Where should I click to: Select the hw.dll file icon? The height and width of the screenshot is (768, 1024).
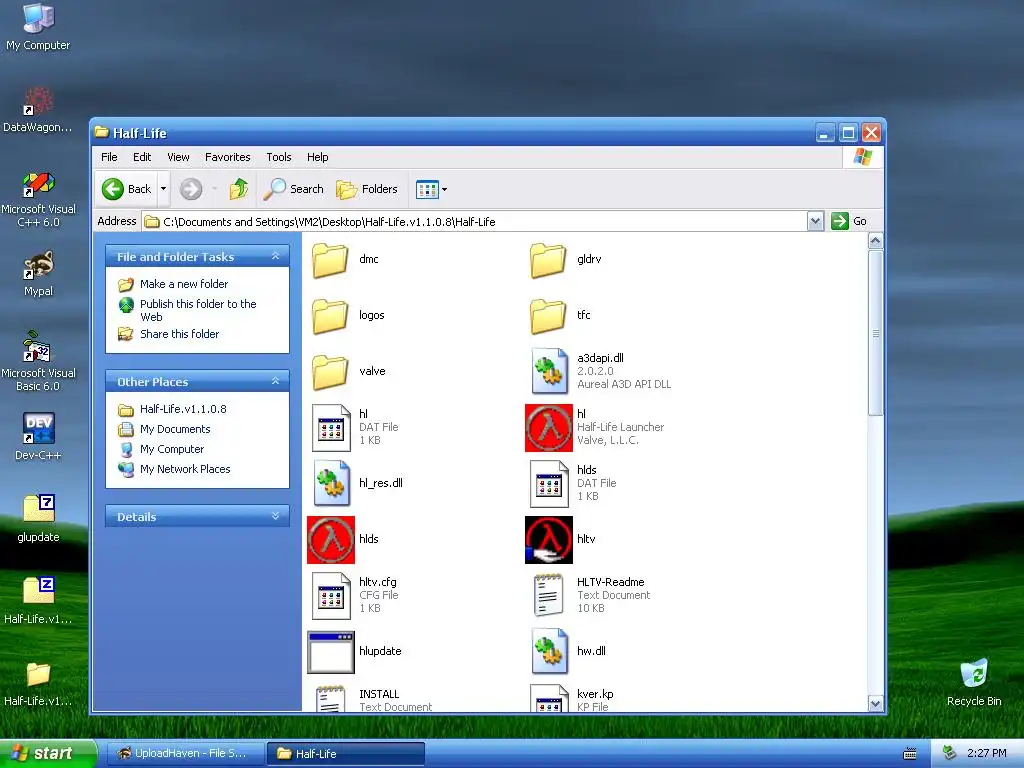[x=549, y=651]
